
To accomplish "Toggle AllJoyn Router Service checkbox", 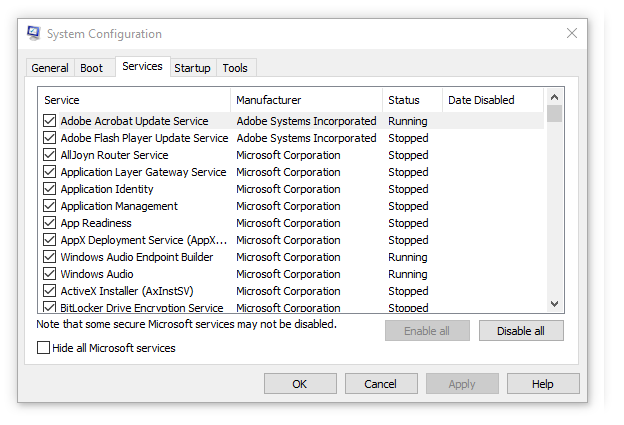I will (49, 155).
